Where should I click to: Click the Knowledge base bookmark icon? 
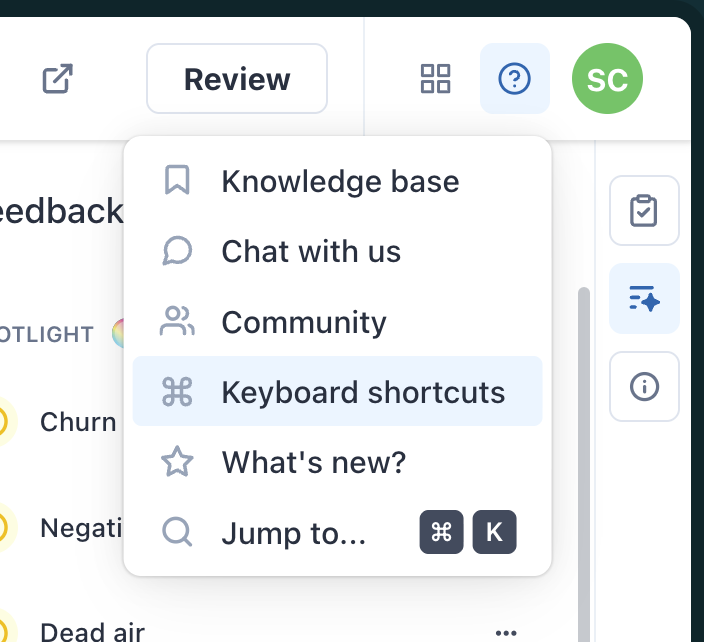pos(177,181)
